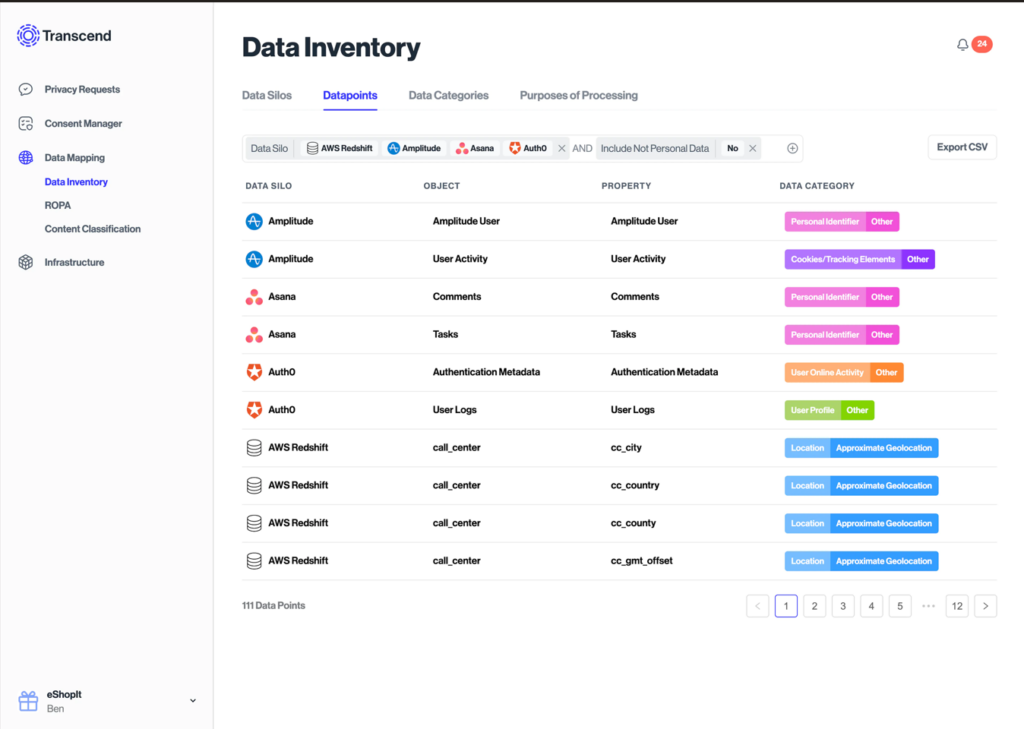Click the Auth0 icon beside User Logs
The image size is (1024, 729).
tap(253, 409)
